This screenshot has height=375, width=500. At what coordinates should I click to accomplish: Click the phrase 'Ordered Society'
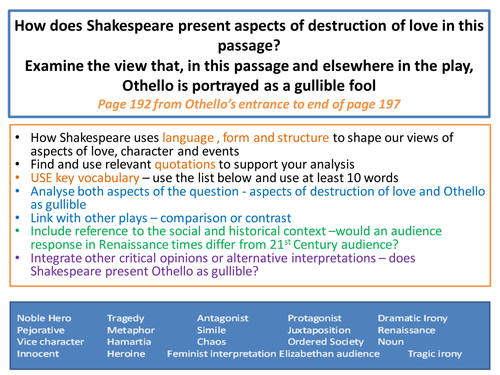[326, 342]
